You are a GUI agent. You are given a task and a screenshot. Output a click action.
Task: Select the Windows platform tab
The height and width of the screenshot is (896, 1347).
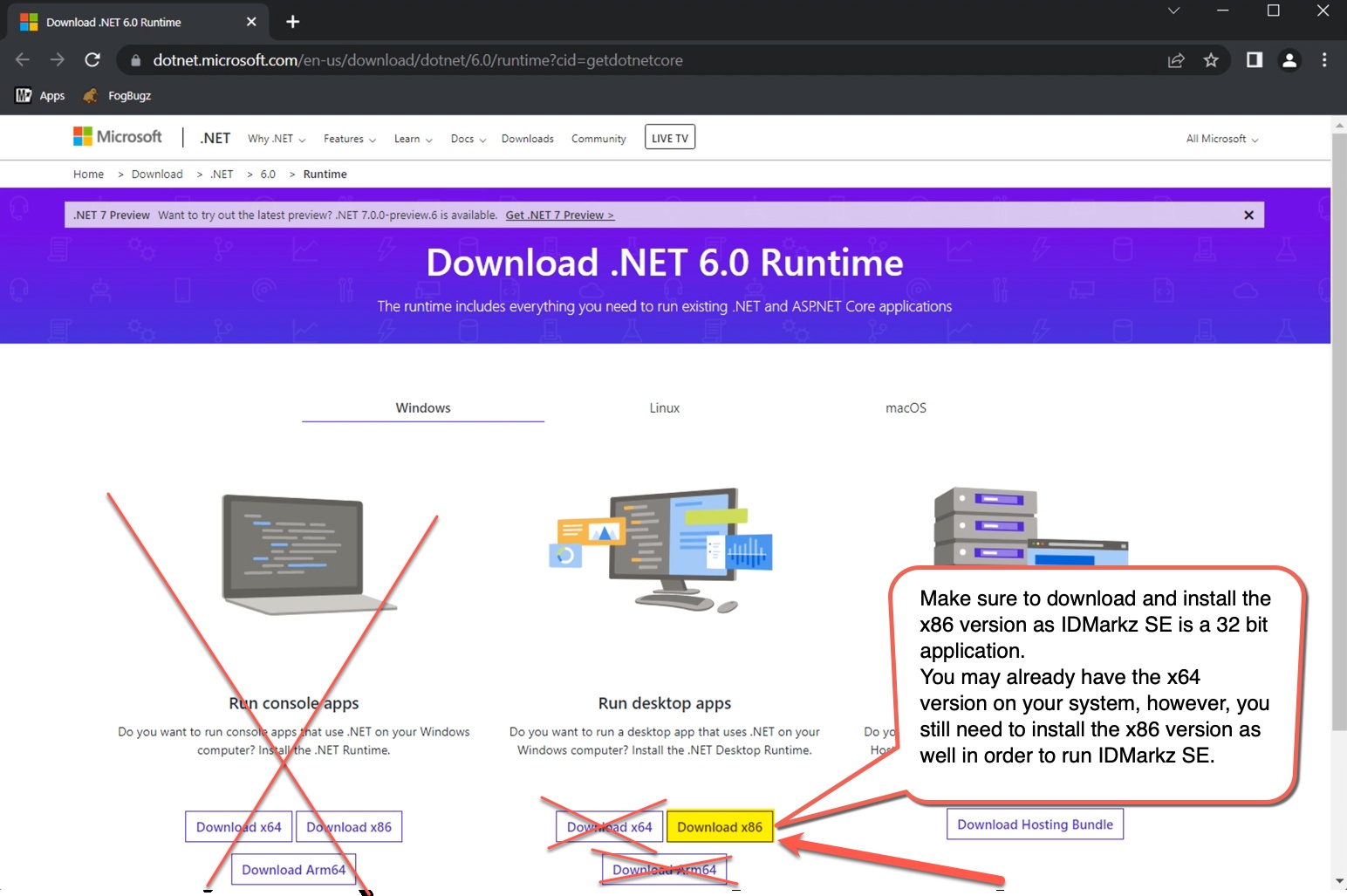tap(423, 408)
